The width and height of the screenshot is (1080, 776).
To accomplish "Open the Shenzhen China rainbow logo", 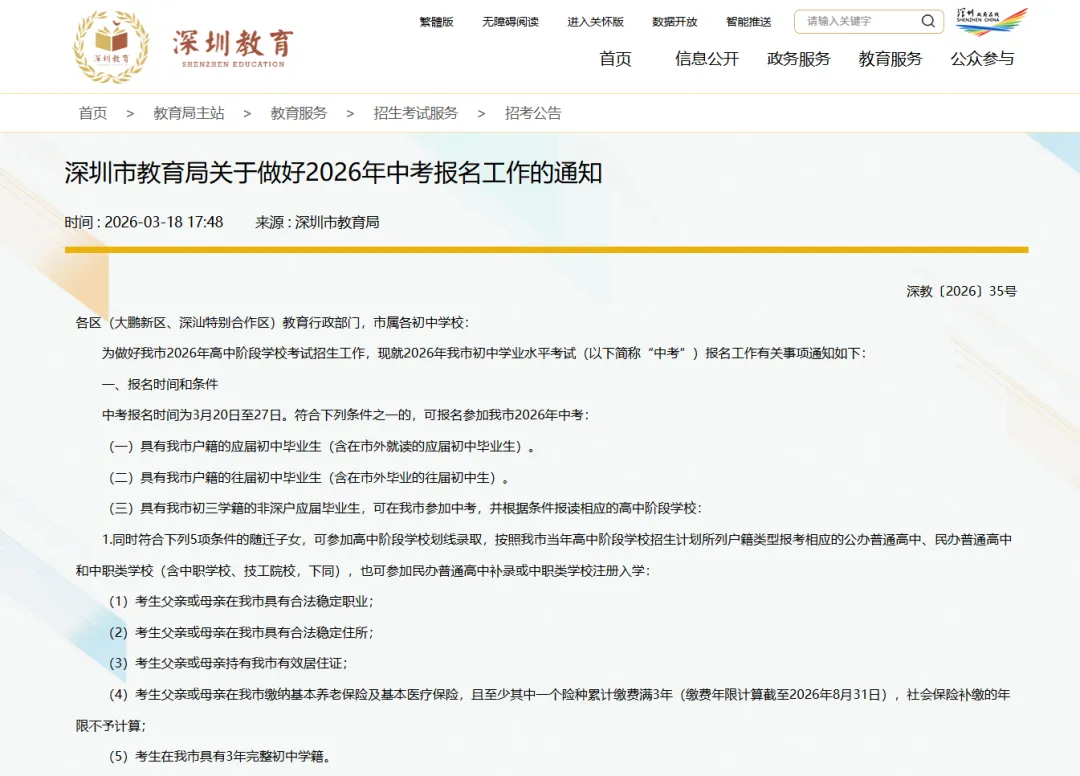I will point(991,21).
